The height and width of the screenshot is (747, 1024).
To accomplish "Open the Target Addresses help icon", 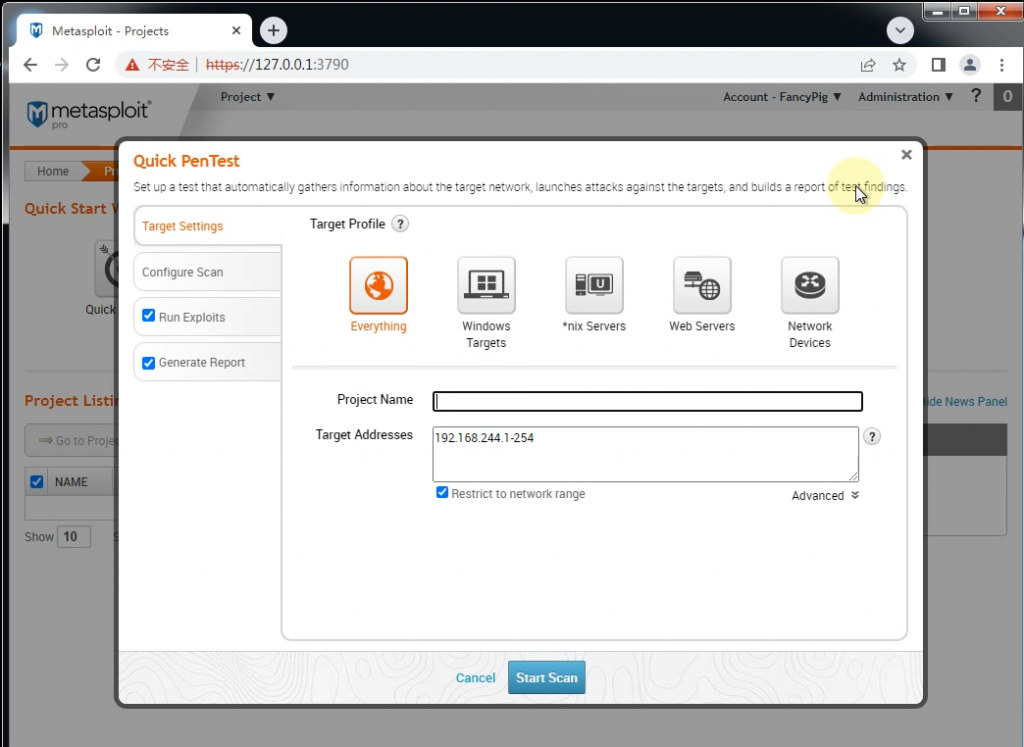I will click(872, 436).
